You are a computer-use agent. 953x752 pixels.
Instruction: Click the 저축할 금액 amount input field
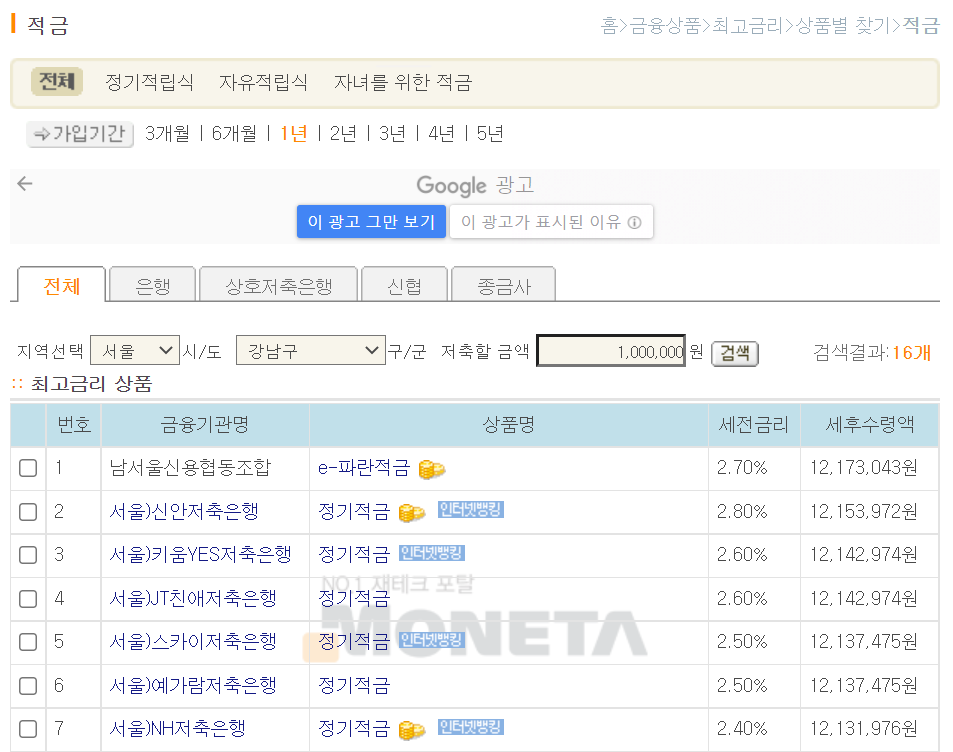click(x=611, y=351)
